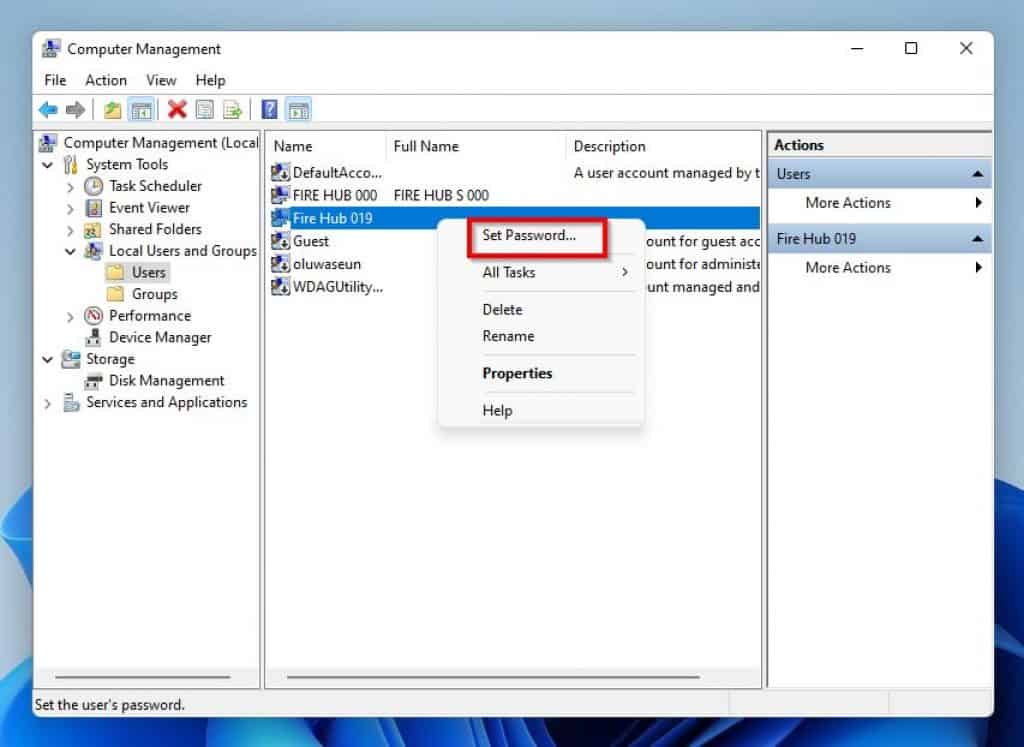
Task: Select Delete in the context menu
Action: (x=502, y=310)
